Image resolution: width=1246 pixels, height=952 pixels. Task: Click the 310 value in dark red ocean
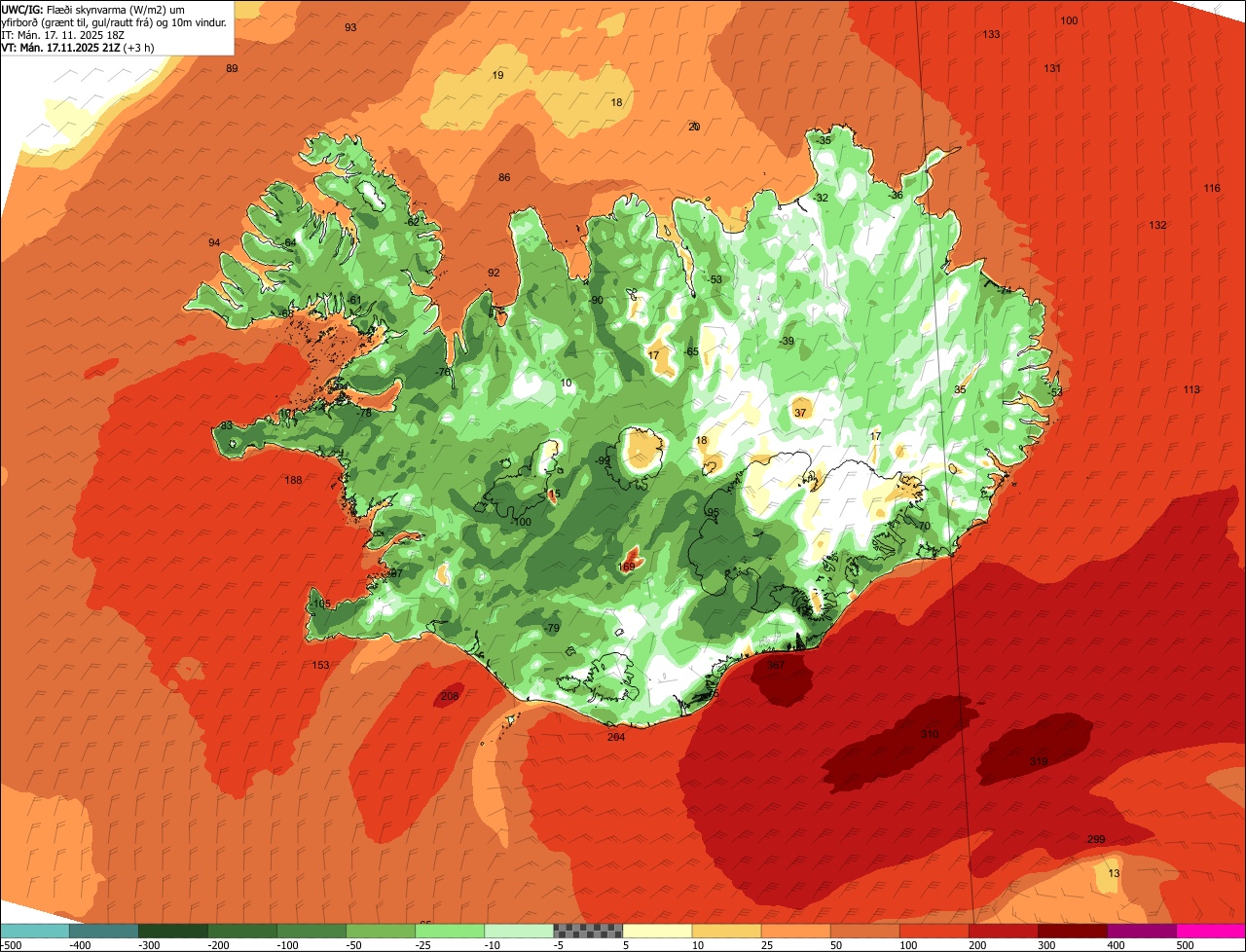point(930,734)
